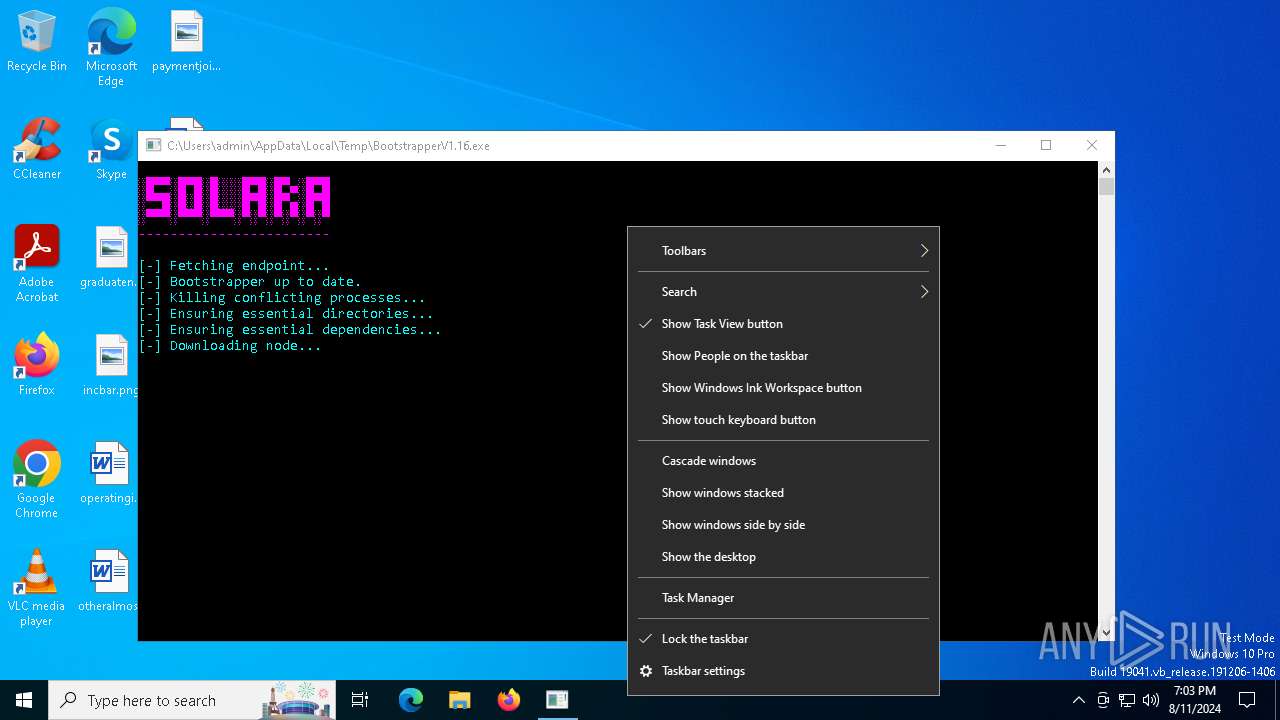This screenshot has width=1280, height=720.
Task: Open the clock and date flyout
Action: coord(1194,700)
